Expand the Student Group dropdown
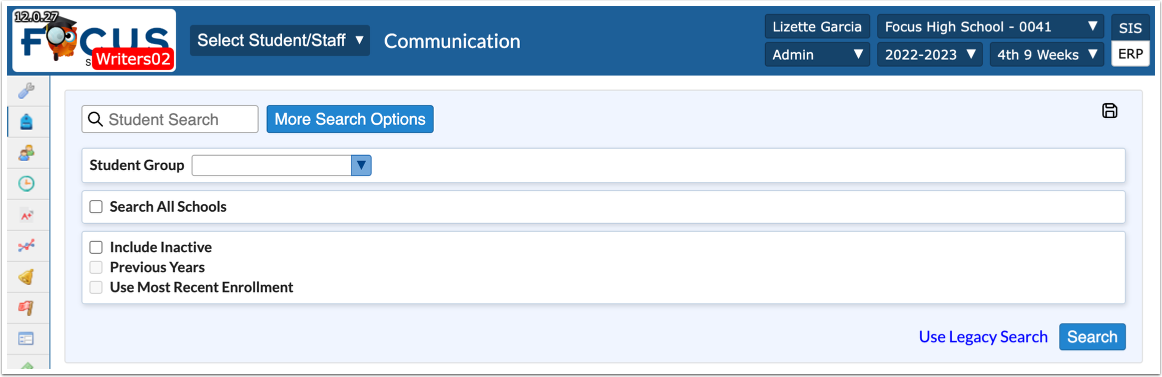 [x=282, y=165]
